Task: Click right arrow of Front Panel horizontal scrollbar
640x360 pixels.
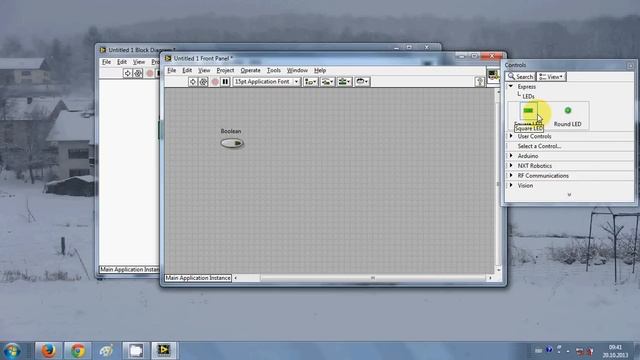Action: pyautogui.click(x=490, y=278)
